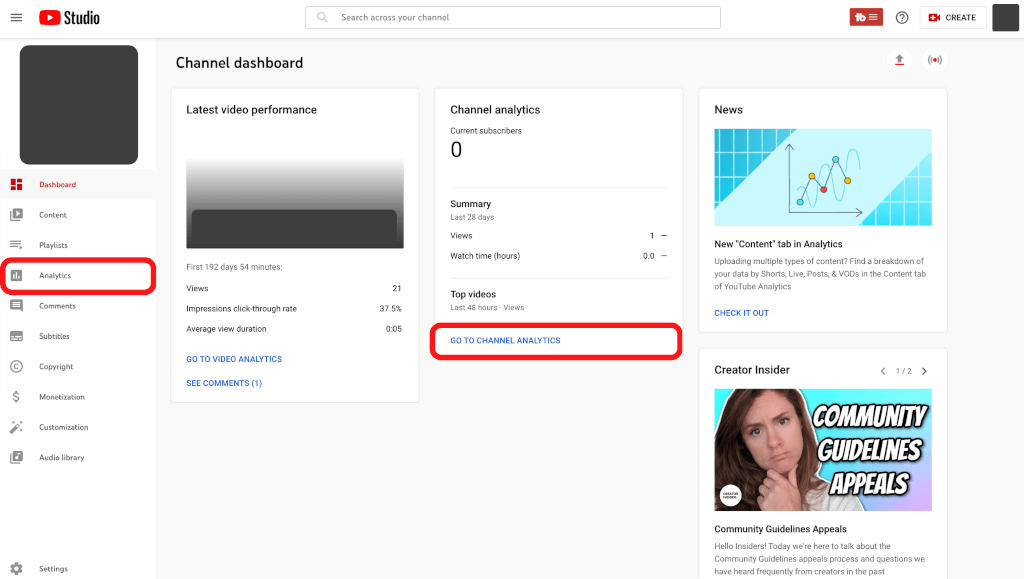
Task: Go to Content in the sidebar
Action: 53,215
